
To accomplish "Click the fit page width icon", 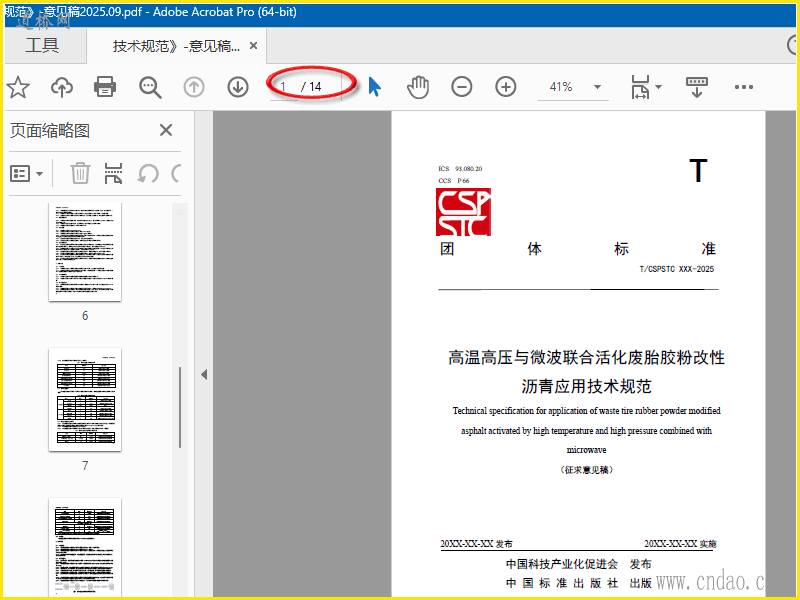I will [640, 87].
